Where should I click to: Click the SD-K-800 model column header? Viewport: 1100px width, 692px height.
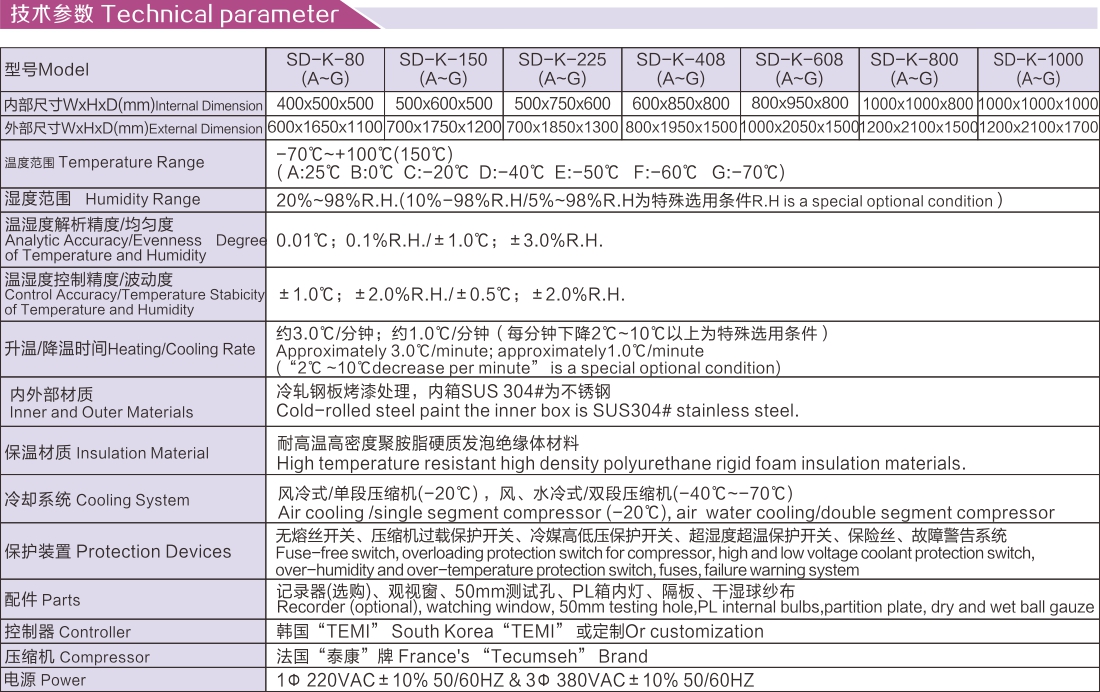pyautogui.click(x=914, y=69)
